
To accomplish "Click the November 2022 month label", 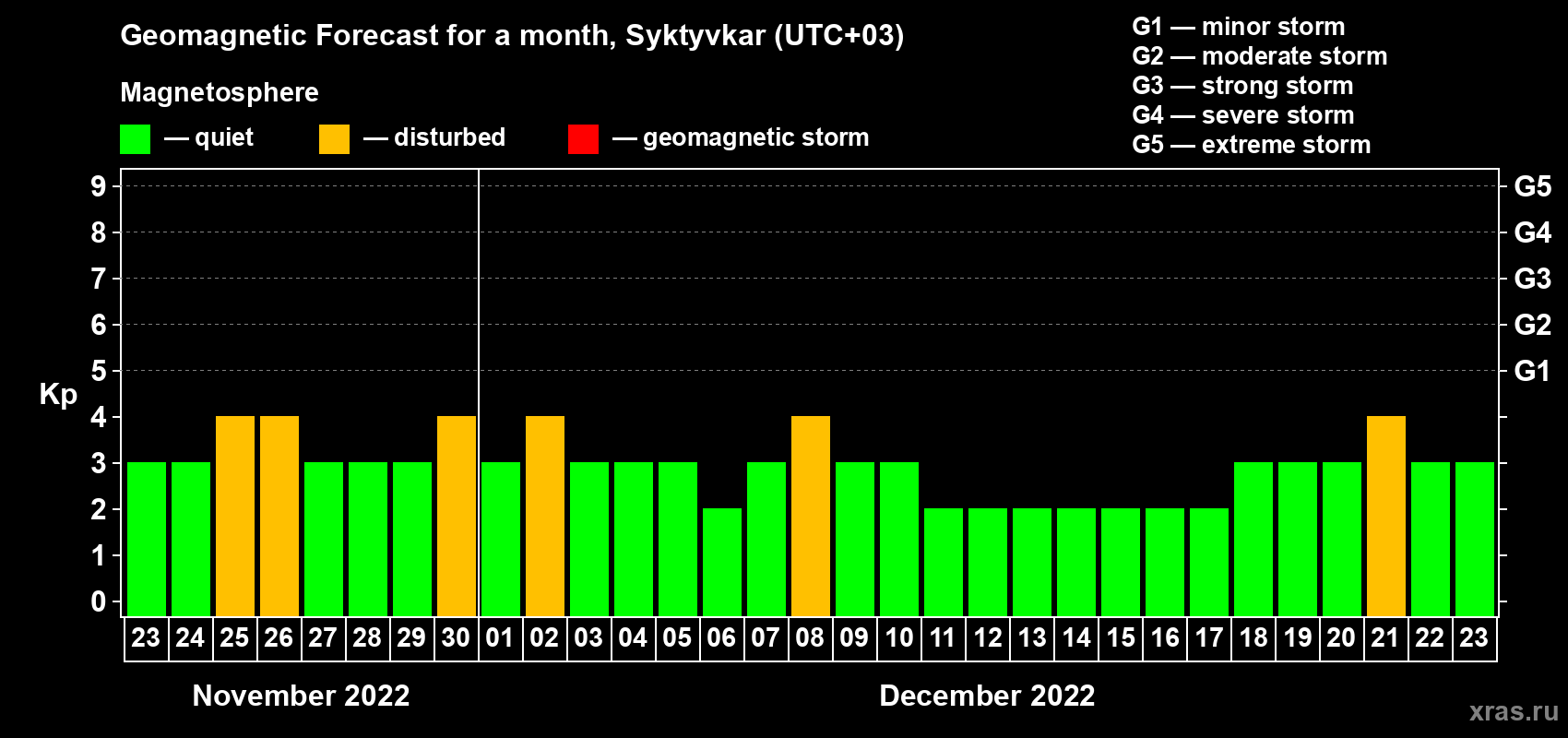I will (x=301, y=696).
